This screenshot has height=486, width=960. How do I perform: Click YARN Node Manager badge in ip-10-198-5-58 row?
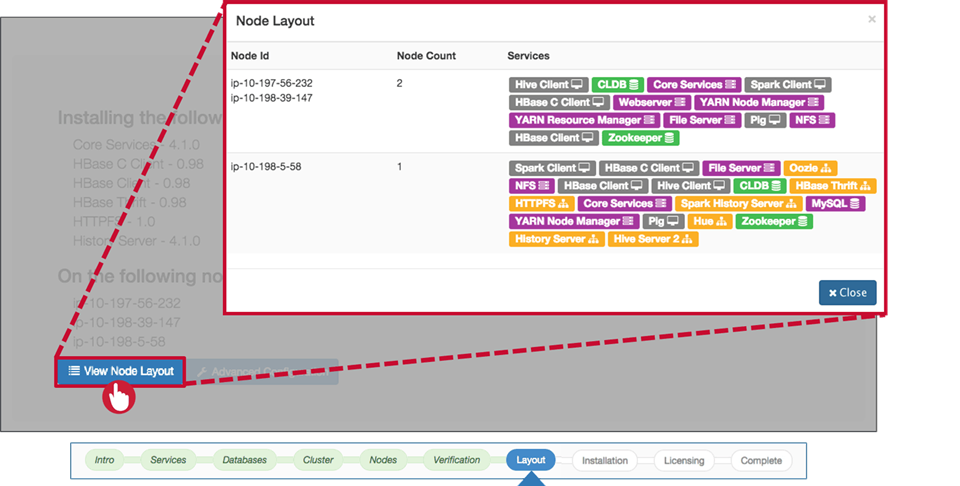coord(574,221)
